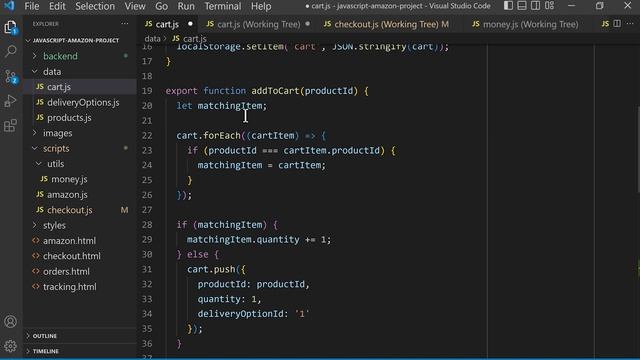The height and width of the screenshot is (360, 640).
Task: Open money.js in the explorer tree
Action: 80,179
